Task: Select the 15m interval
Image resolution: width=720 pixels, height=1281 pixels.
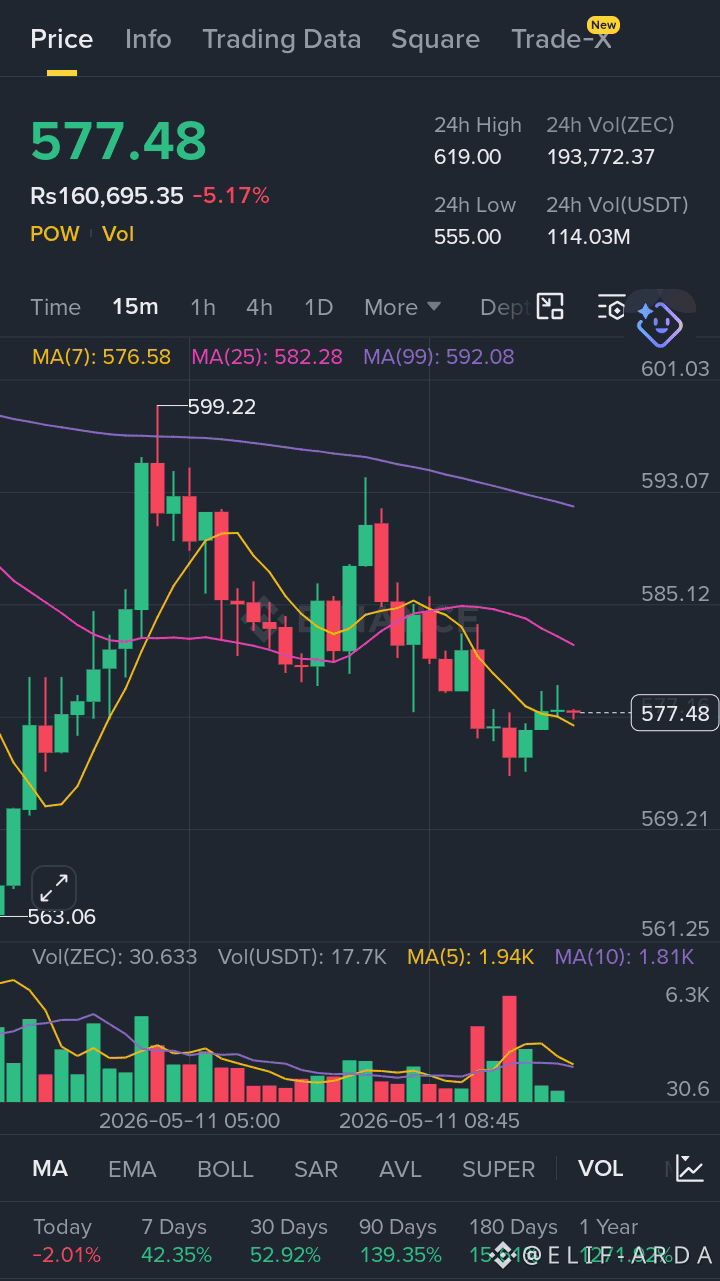Action: tap(135, 307)
